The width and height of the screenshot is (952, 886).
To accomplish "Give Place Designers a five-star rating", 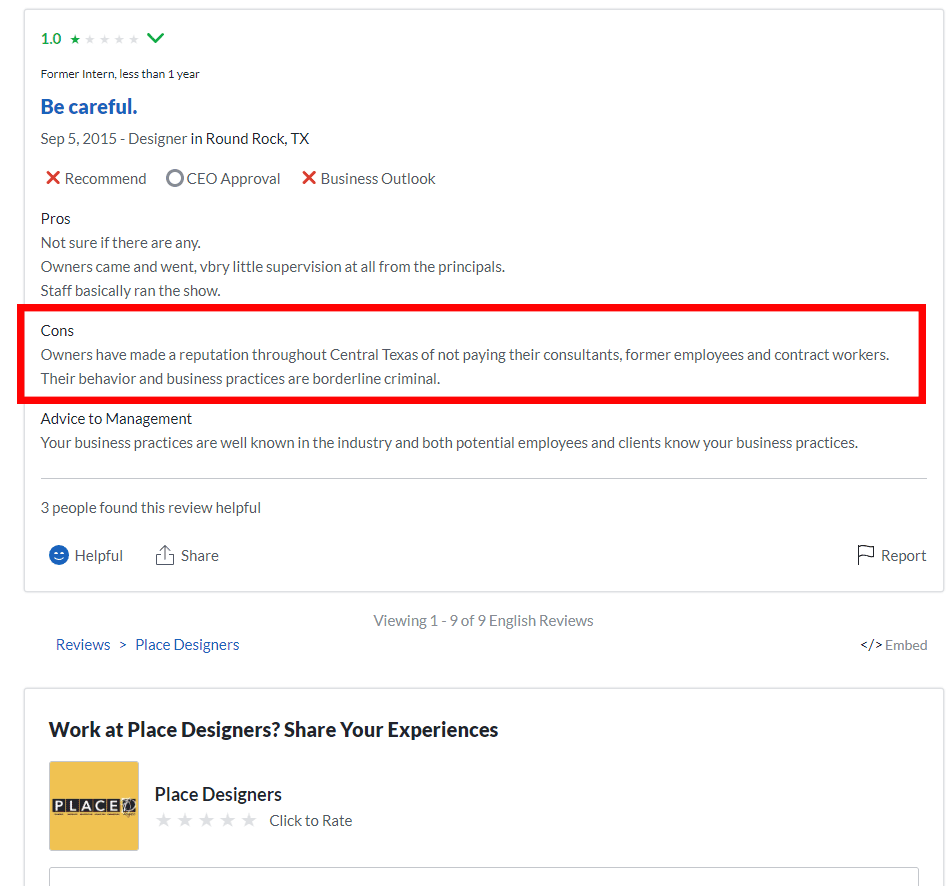I will coord(249,821).
